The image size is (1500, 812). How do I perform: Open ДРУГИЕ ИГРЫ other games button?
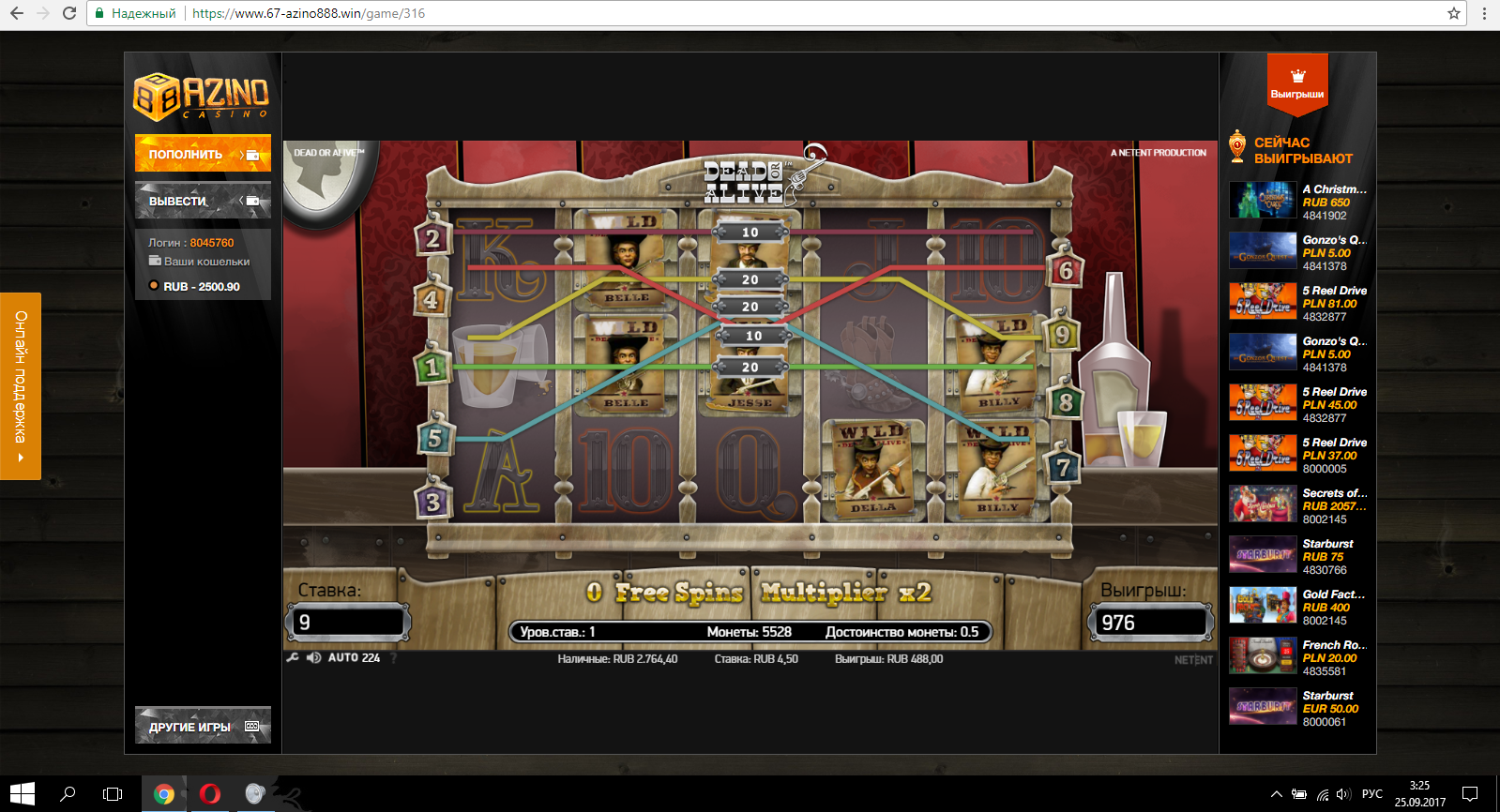click(203, 726)
